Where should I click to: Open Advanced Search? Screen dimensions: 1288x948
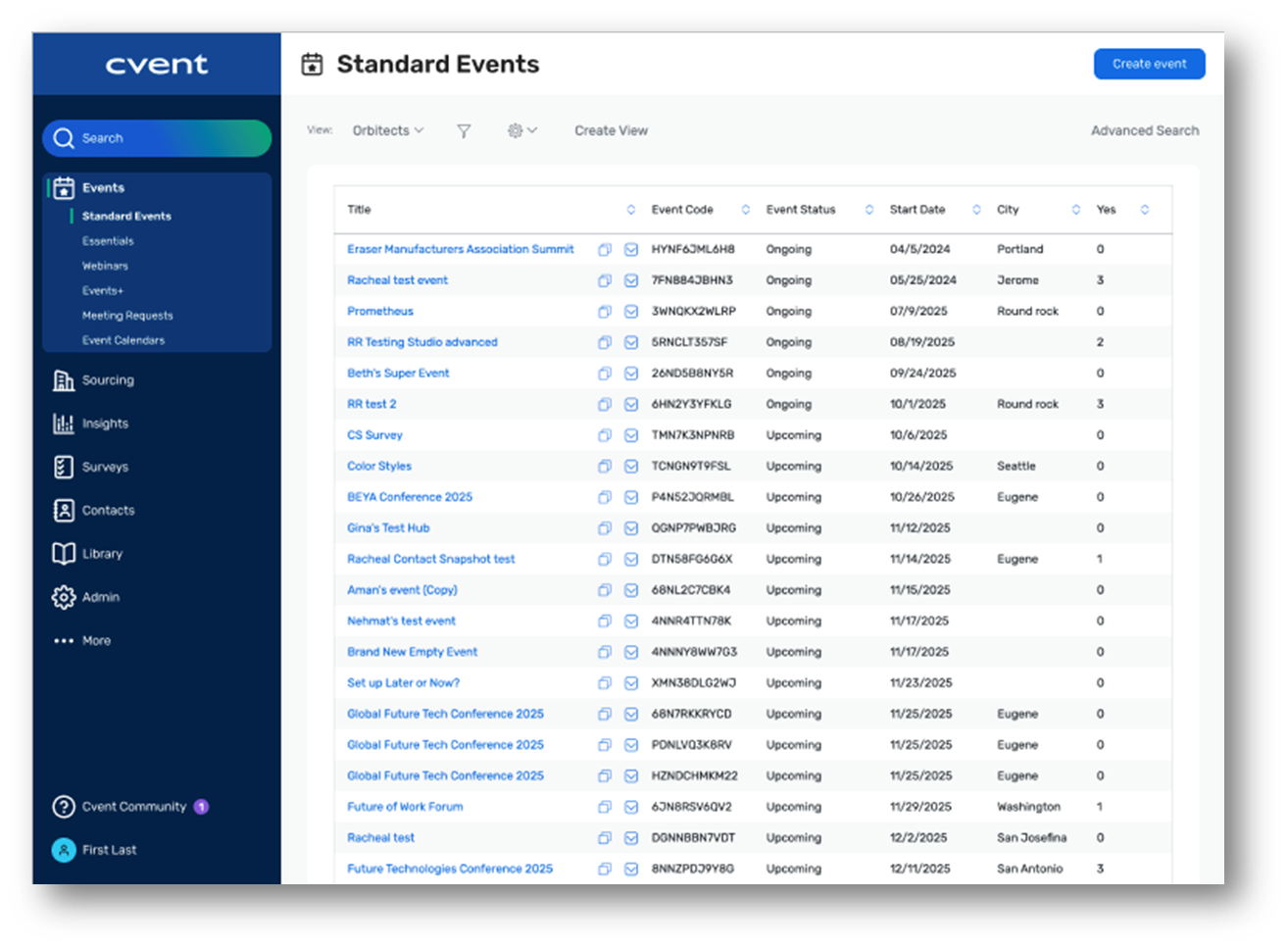tap(1145, 130)
